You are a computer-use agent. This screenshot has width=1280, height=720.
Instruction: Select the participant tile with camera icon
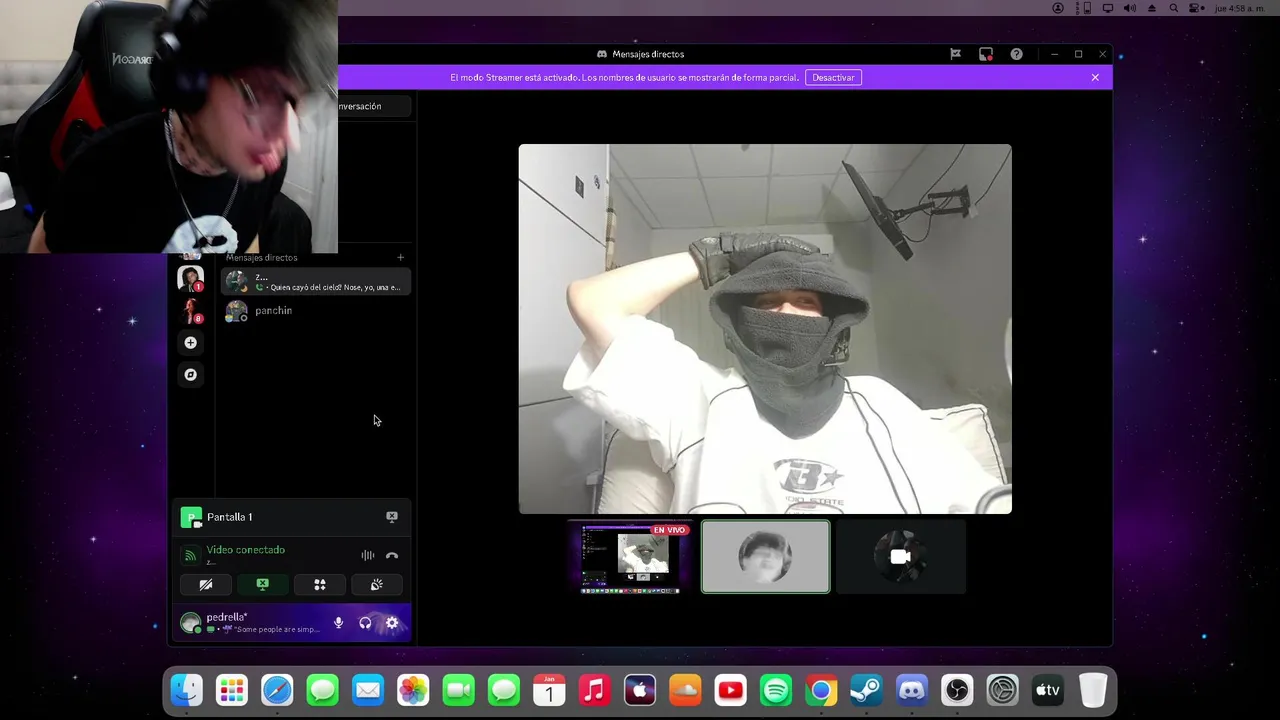pos(900,557)
